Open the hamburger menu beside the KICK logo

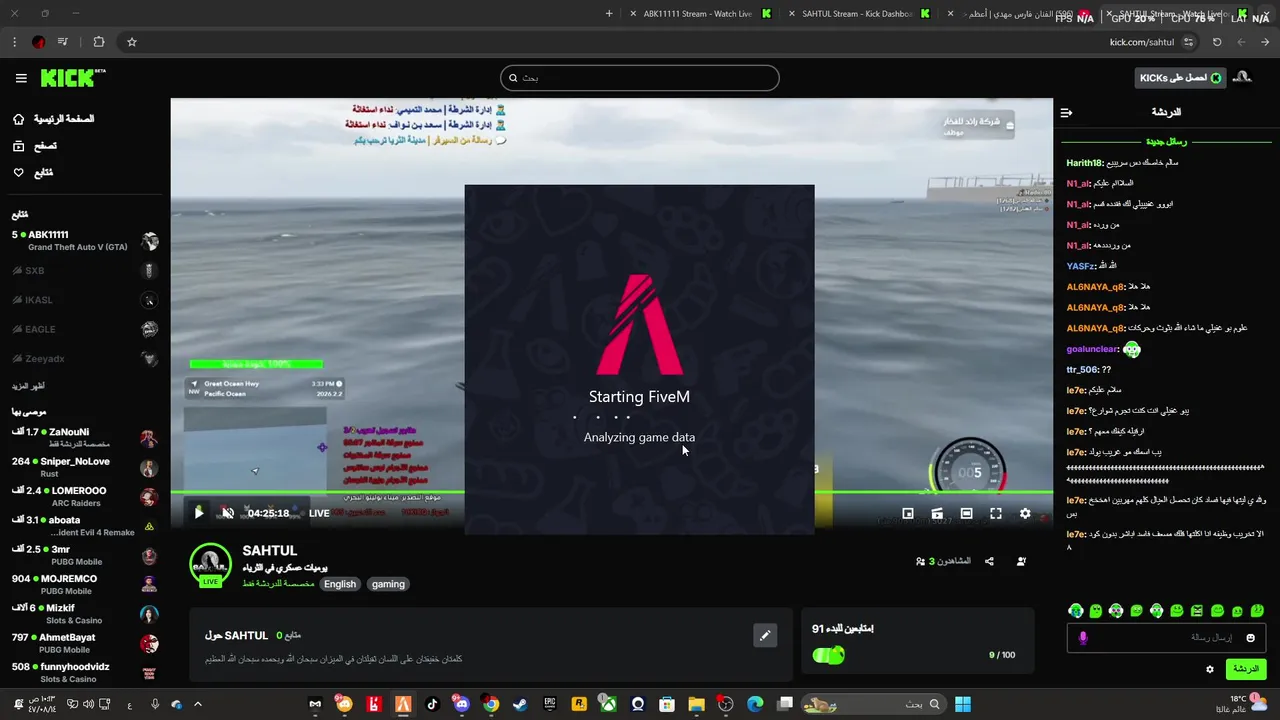[21, 78]
